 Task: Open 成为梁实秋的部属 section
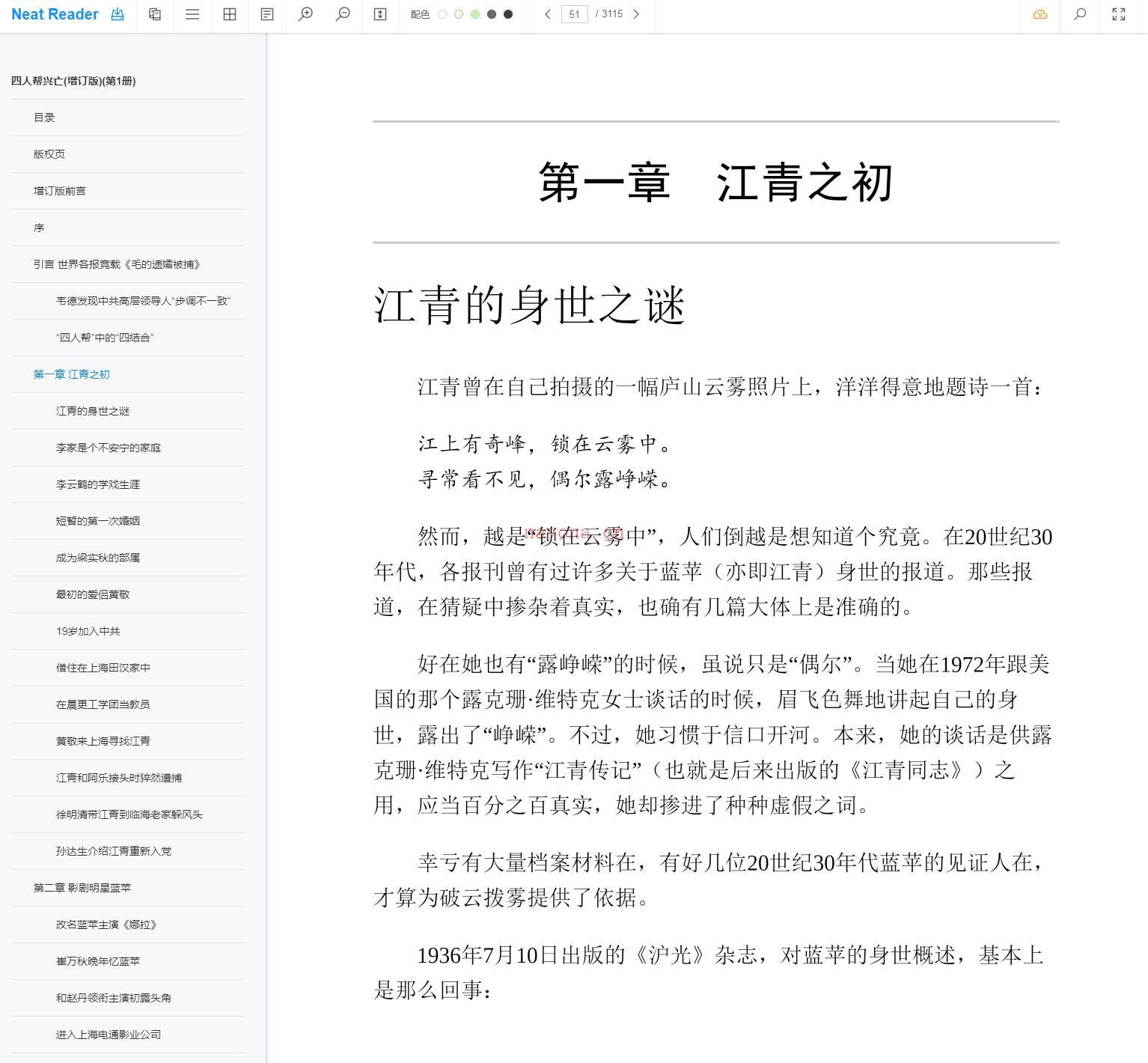98,558
